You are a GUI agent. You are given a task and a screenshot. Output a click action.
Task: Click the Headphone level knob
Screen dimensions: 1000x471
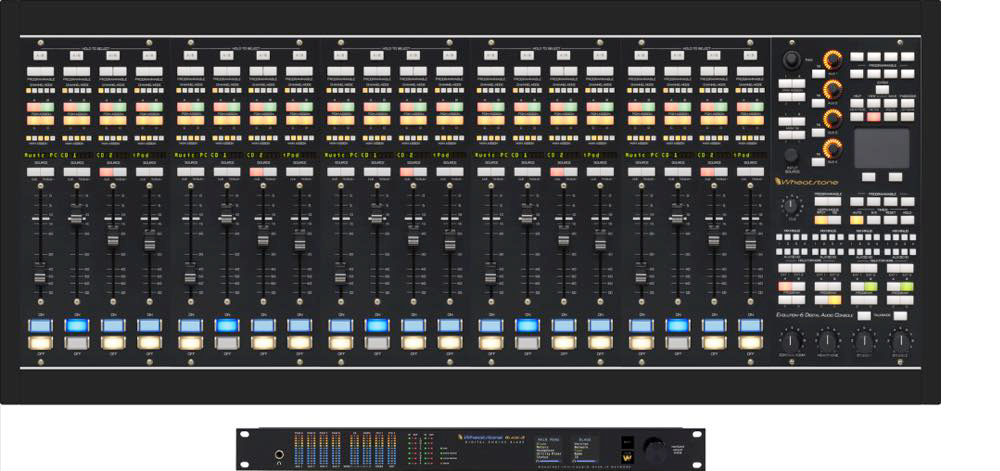click(x=828, y=342)
